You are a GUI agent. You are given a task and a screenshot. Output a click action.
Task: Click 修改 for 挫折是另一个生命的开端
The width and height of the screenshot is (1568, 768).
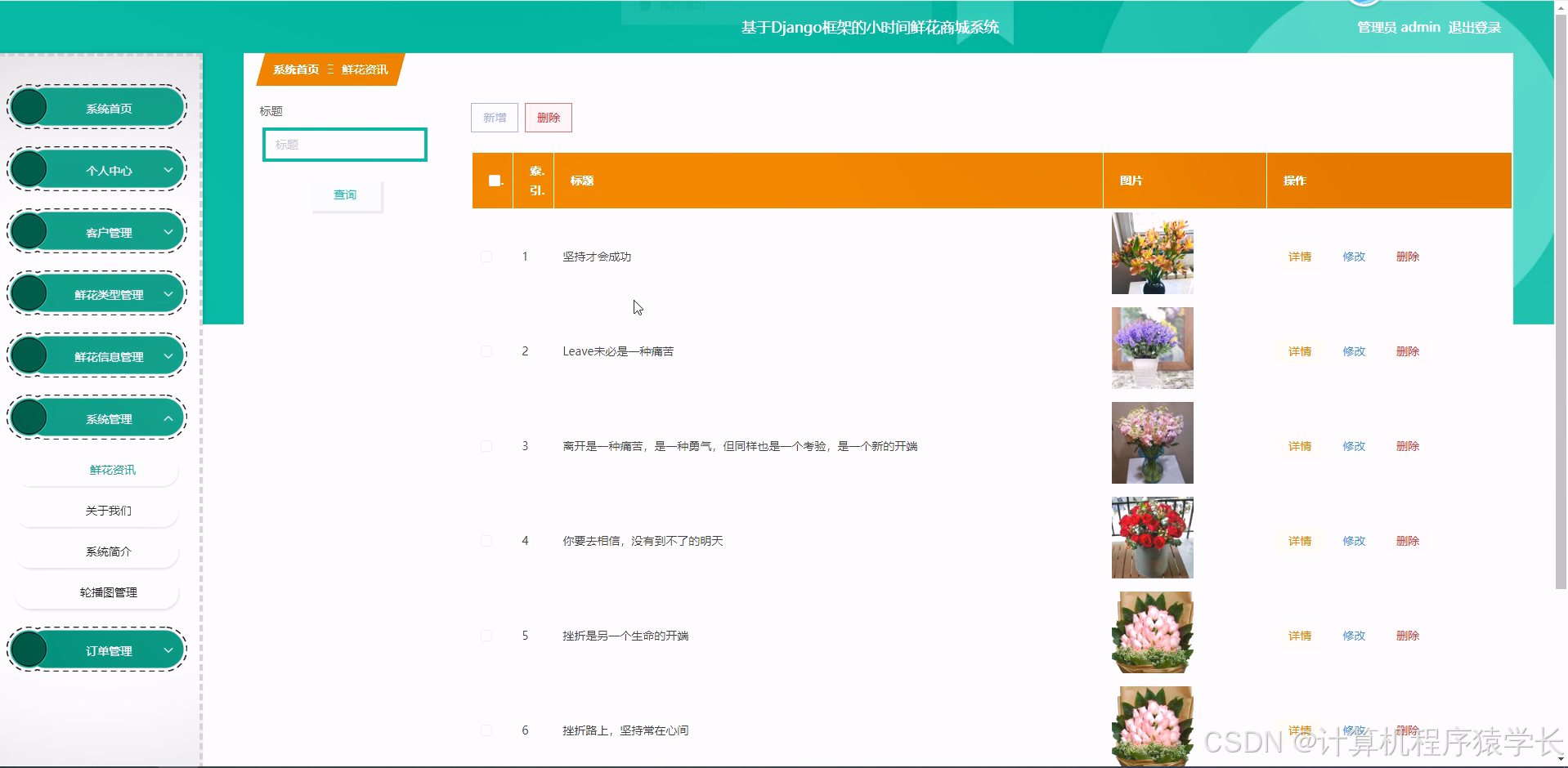[x=1354, y=636]
